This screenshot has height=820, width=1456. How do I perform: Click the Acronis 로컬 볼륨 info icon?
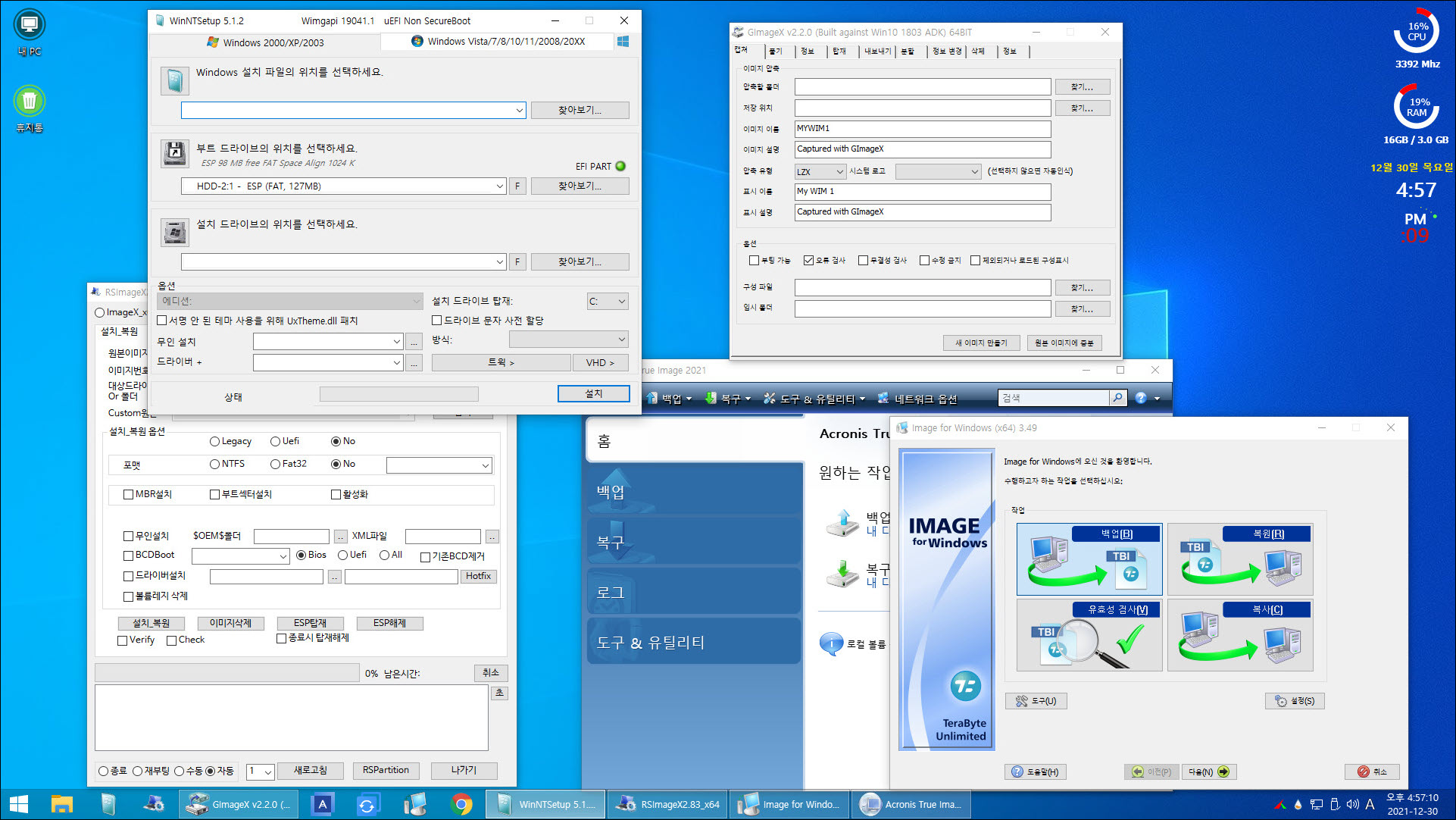pos(831,643)
